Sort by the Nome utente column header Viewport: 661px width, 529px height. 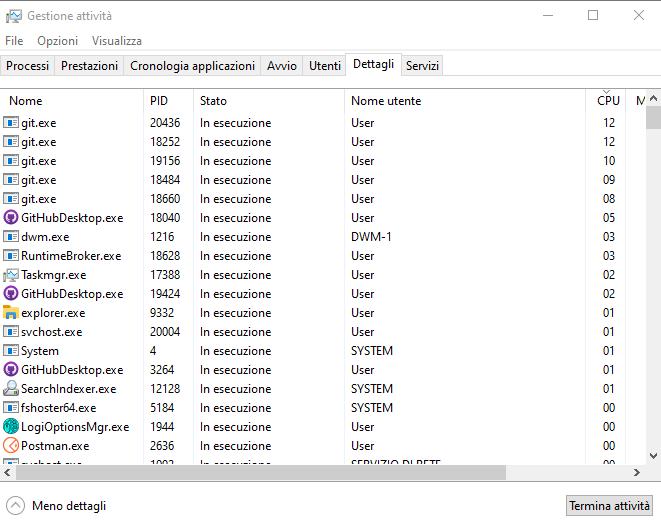(465, 101)
